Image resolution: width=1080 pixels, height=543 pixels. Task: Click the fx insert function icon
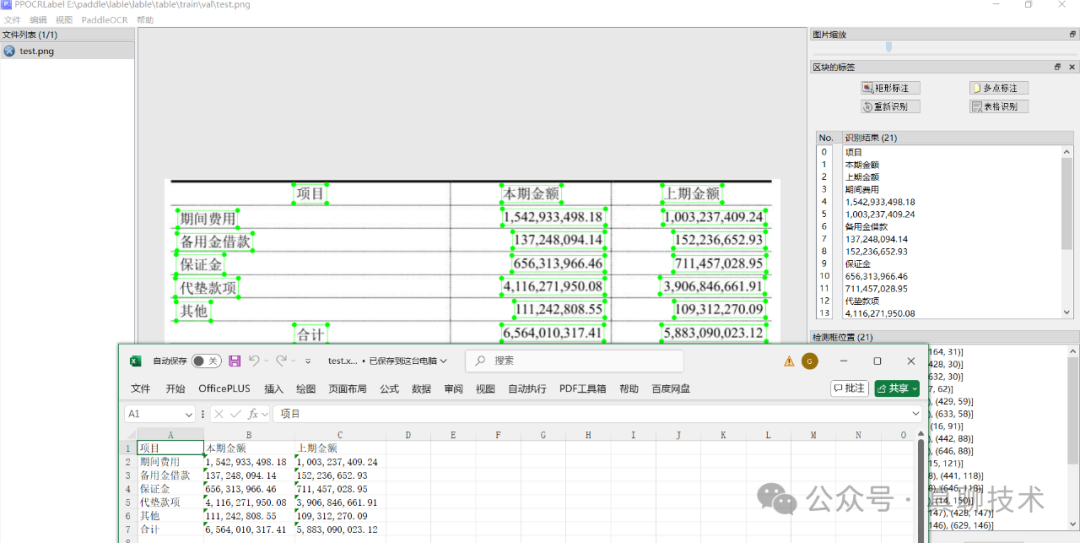tap(254, 413)
